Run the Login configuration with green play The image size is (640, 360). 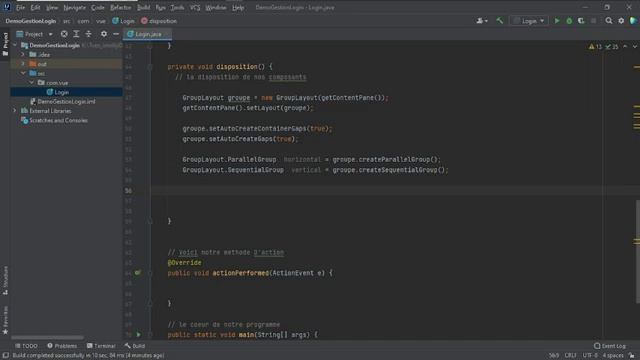click(x=557, y=20)
